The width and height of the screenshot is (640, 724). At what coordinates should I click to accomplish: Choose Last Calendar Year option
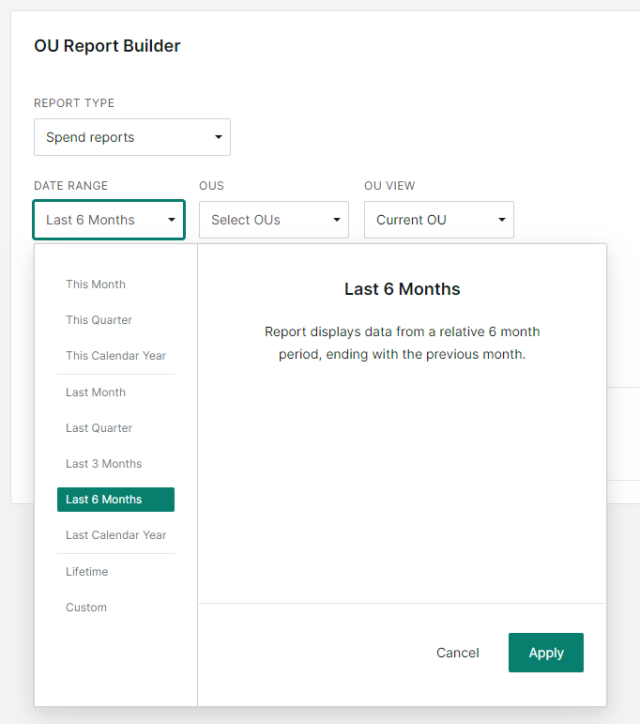(x=116, y=535)
